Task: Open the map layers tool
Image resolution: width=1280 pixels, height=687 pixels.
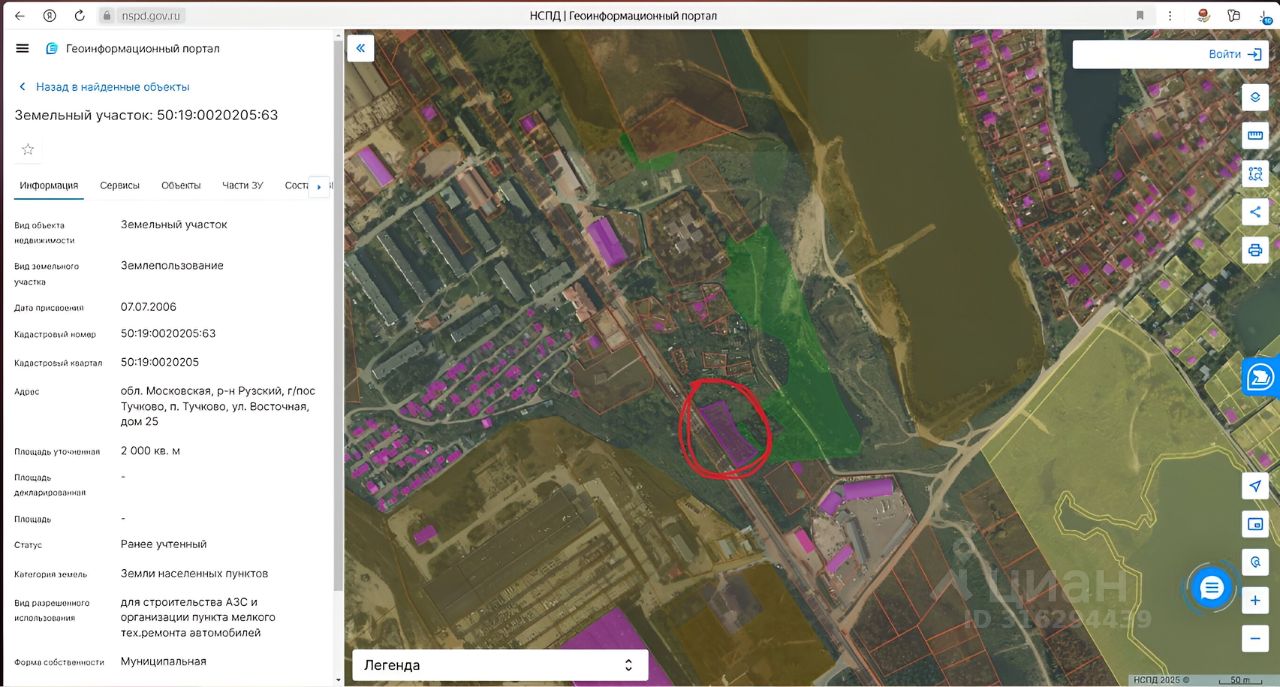Action: pos(1255,97)
